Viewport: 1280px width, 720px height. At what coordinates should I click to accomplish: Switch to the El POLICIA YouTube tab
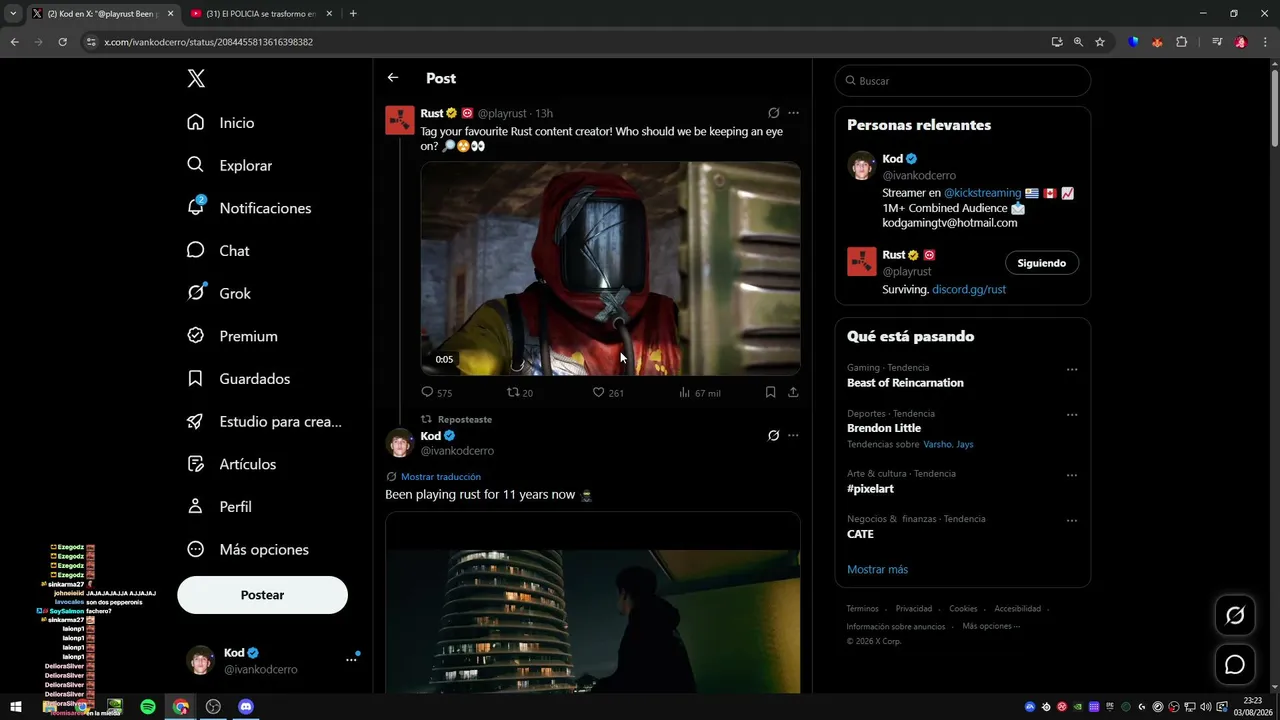(260, 14)
